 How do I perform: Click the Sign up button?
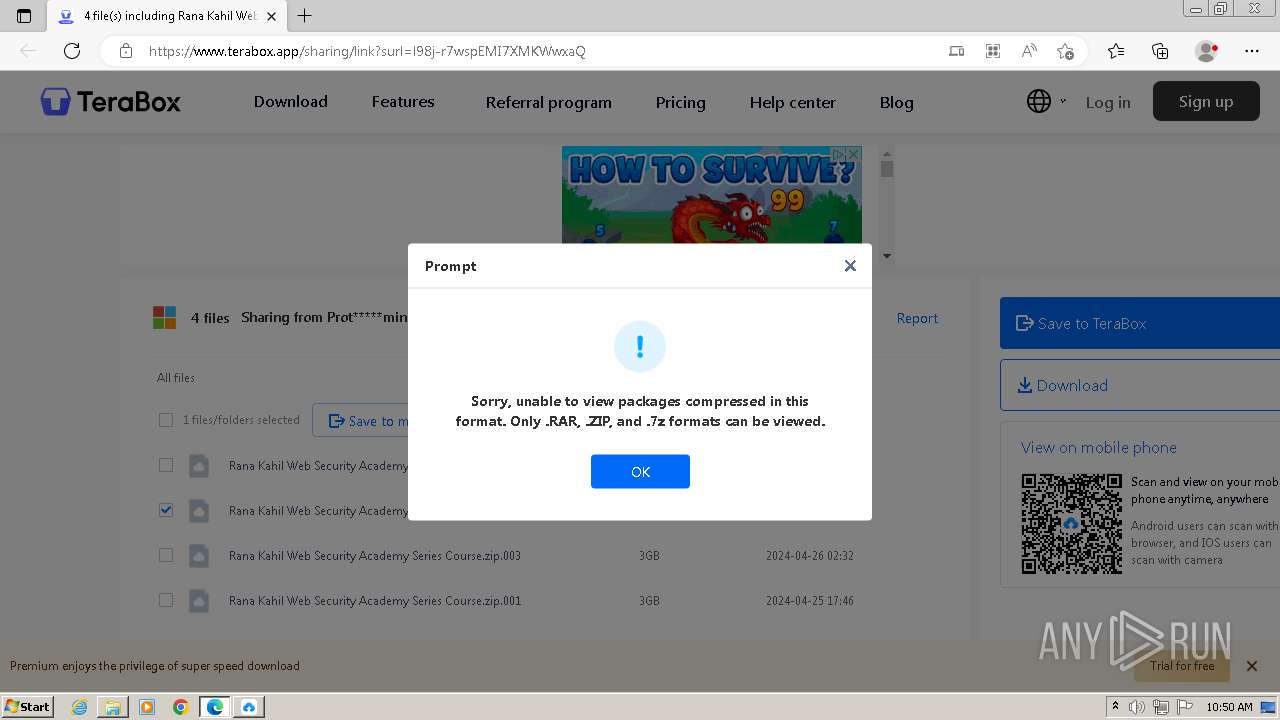1206,101
